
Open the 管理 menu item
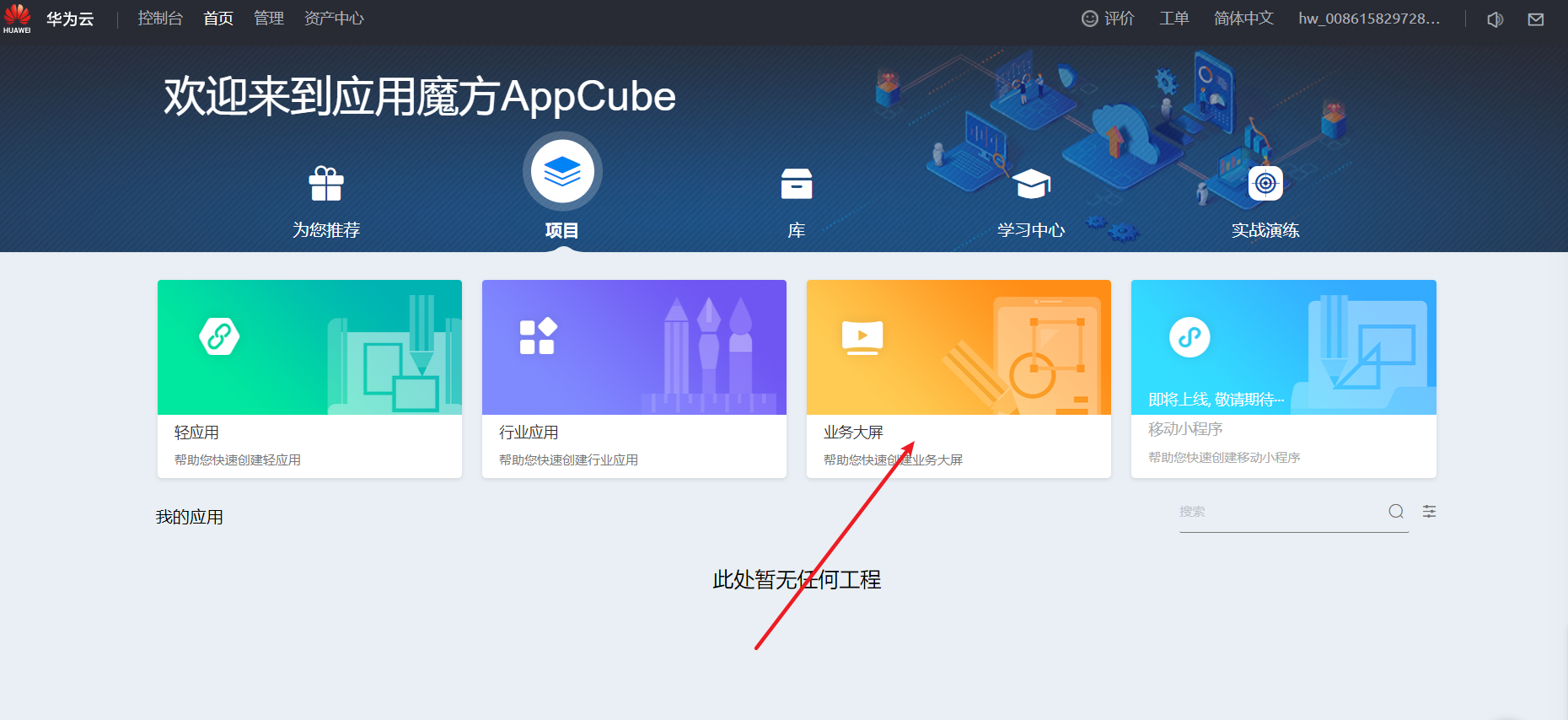269,19
